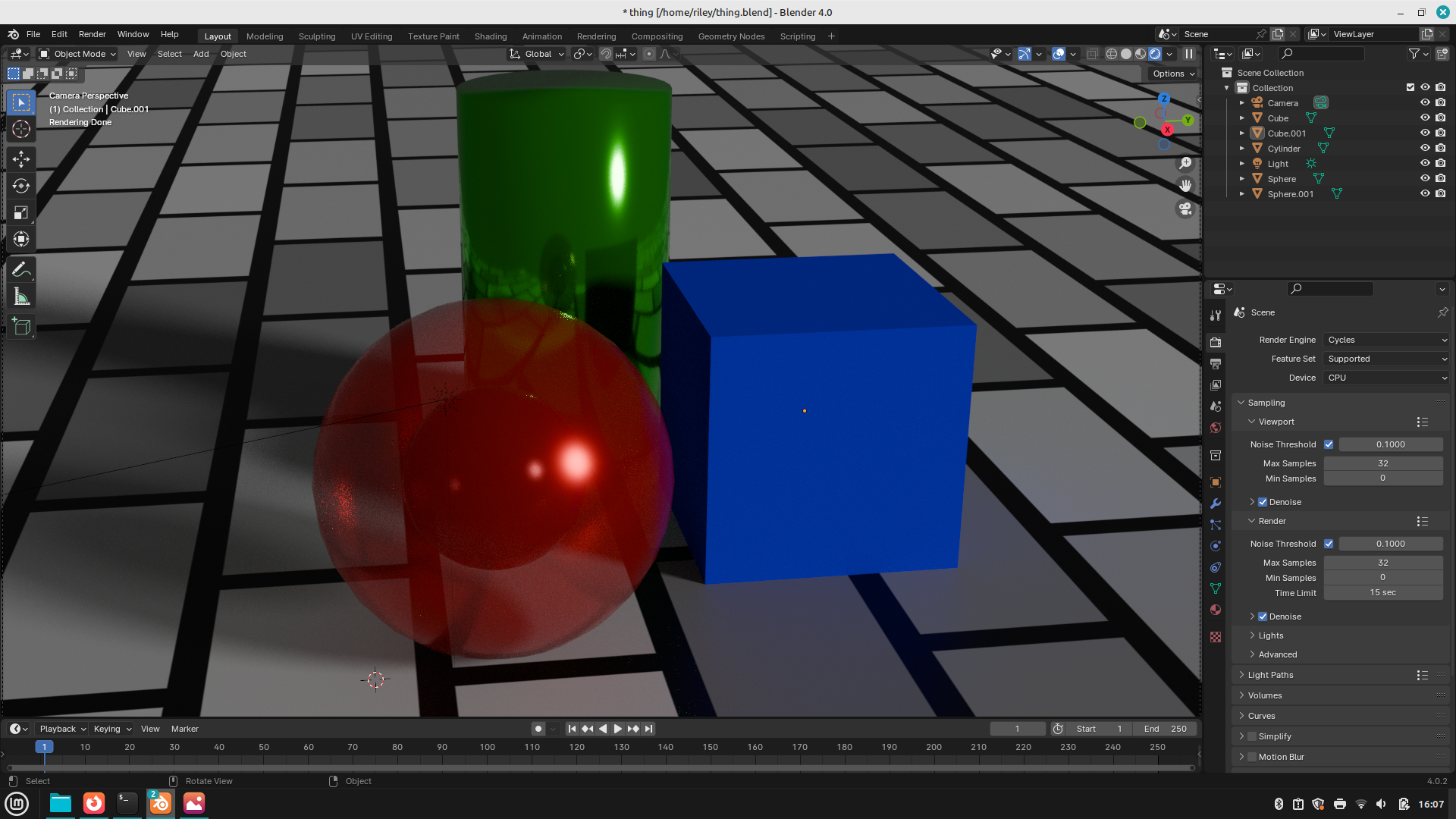Viewport: 1456px width, 819px height.
Task: Activate the Annotate pencil tool
Action: pos(21,270)
